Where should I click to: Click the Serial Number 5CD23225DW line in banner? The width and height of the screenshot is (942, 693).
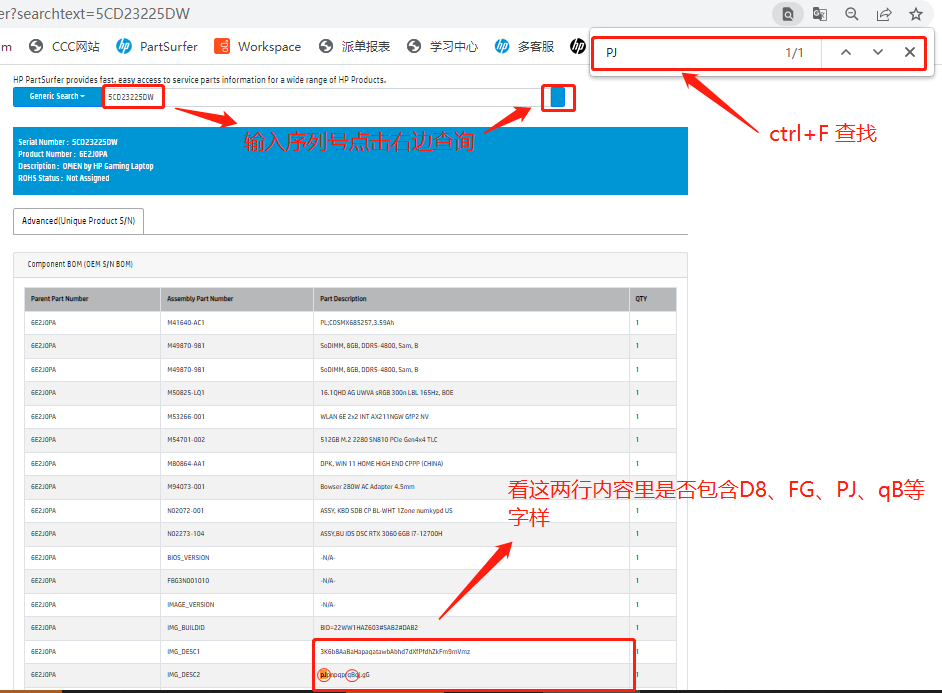68,142
